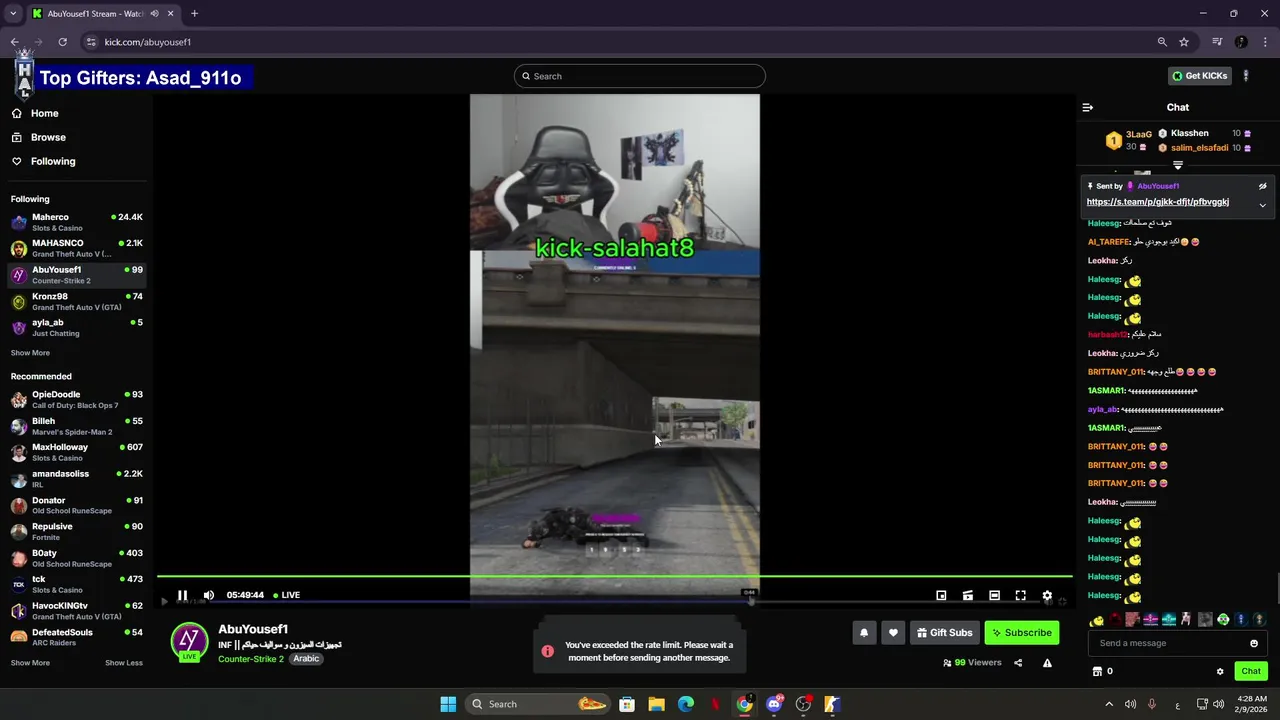
Task: Open Chrome tab search dropdown arrow
Action: pos(13,14)
